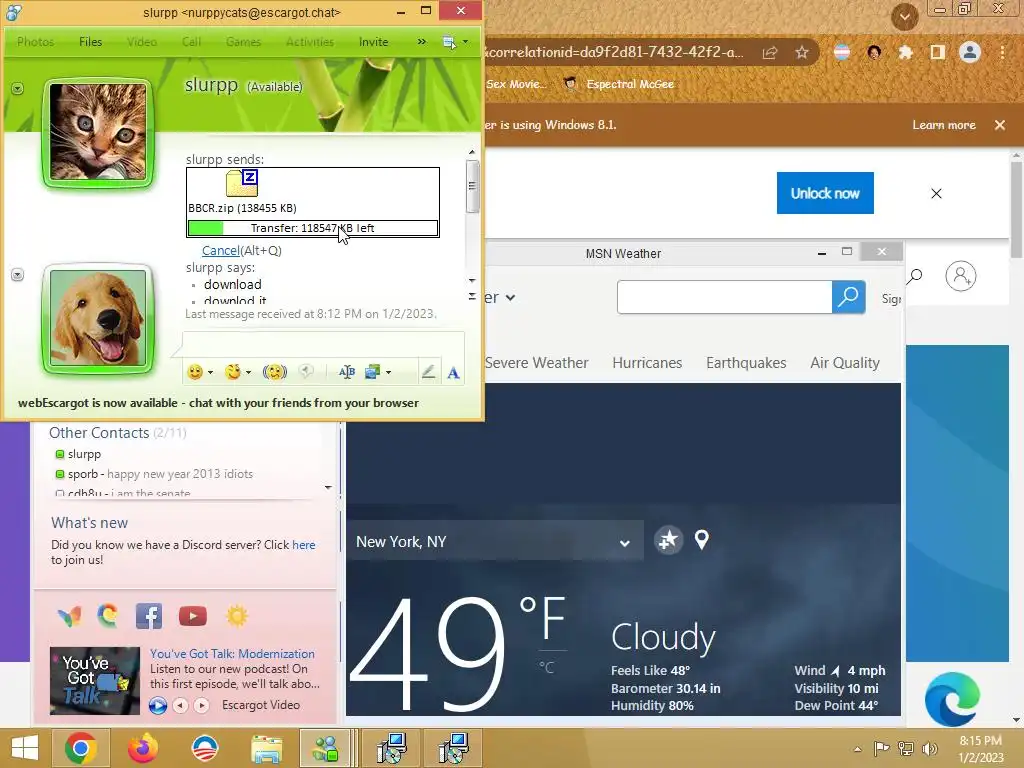Click the Edge logo on the web page
Screen dimensions: 1024x768
(x=952, y=699)
